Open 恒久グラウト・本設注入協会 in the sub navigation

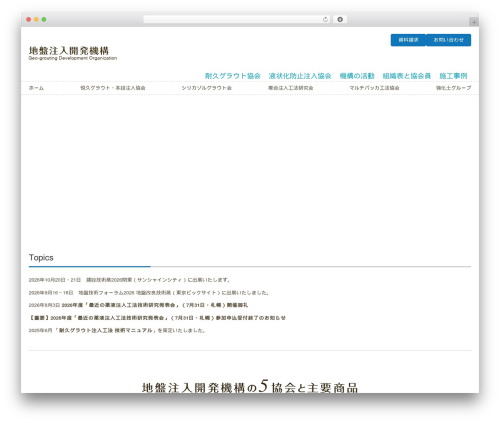(x=113, y=88)
